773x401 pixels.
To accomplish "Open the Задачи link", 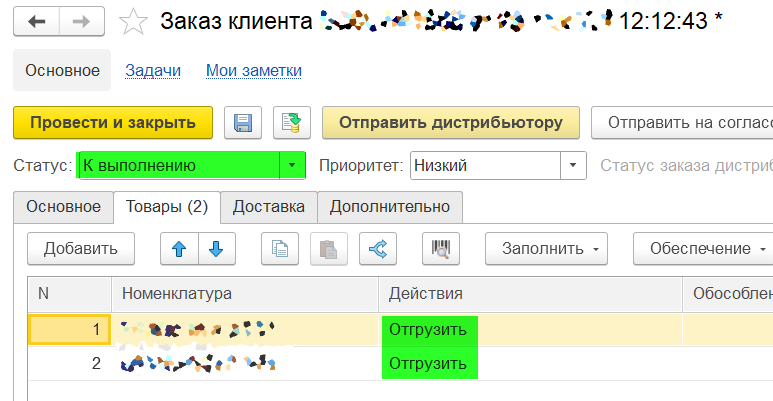I will [x=153, y=71].
